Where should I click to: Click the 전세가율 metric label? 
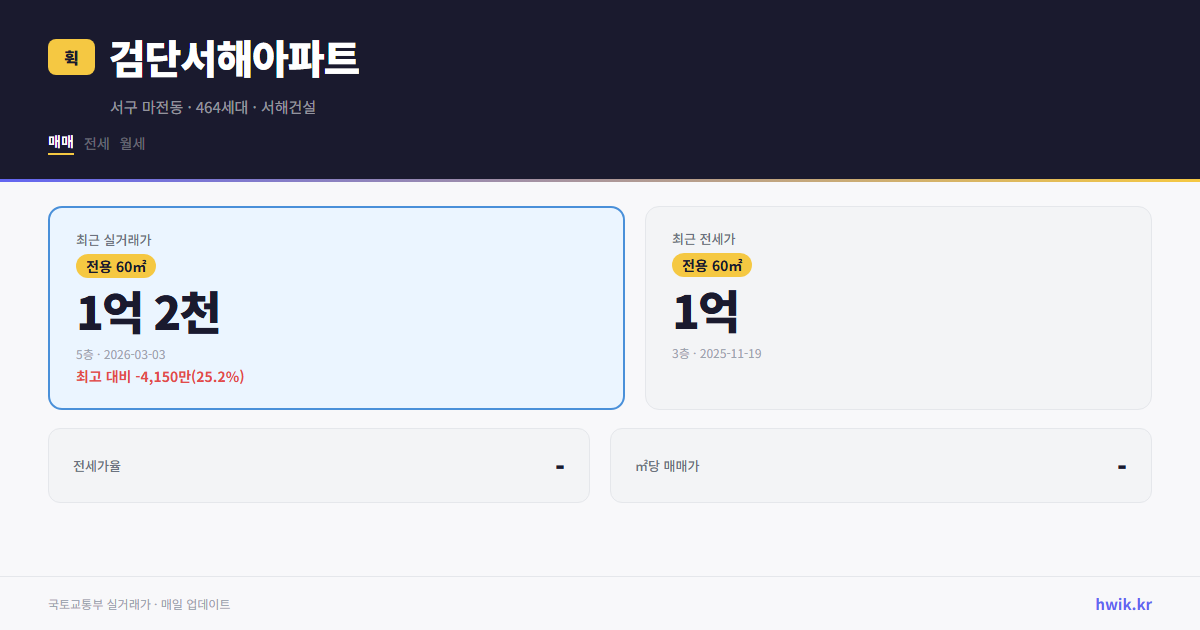pos(97,465)
